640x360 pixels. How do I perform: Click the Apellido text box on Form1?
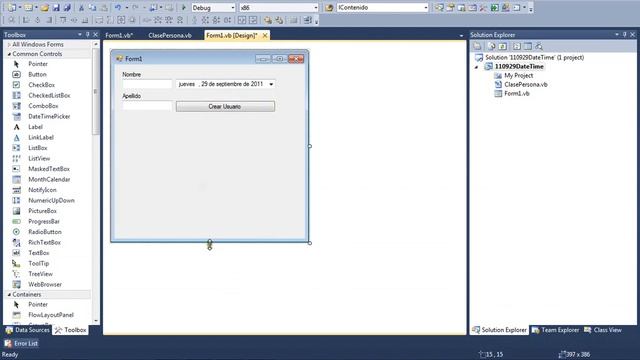147,106
